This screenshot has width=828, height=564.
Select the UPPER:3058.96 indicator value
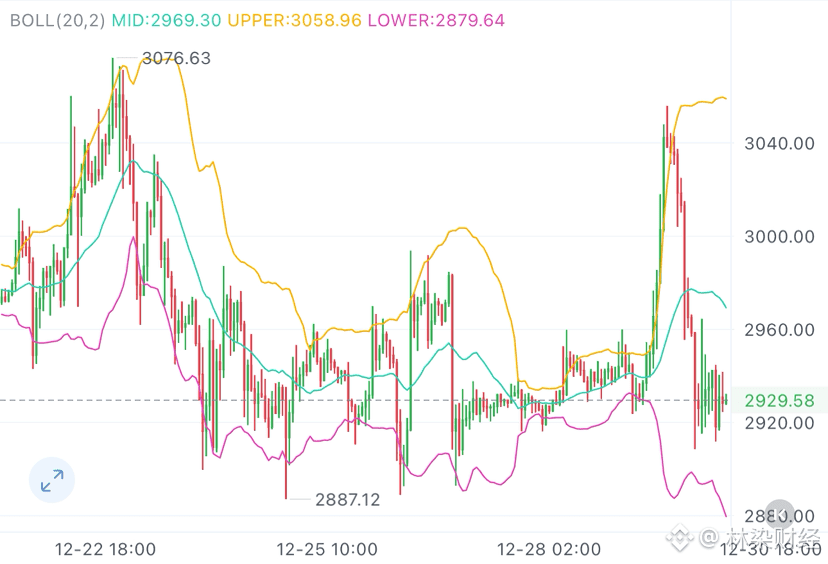point(295,19)
